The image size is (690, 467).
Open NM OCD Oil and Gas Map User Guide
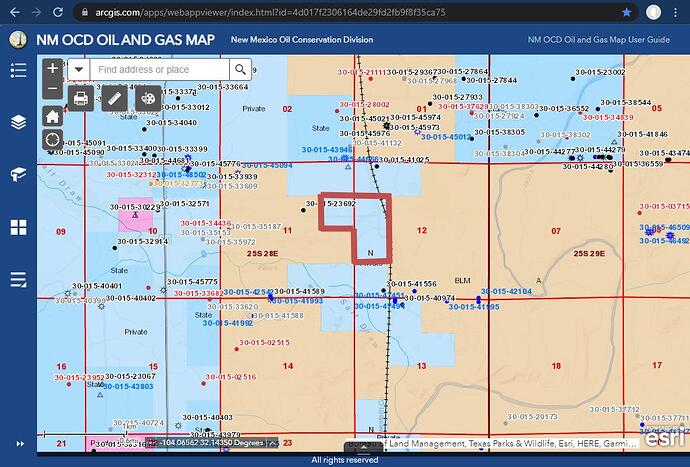coord(599,40)
